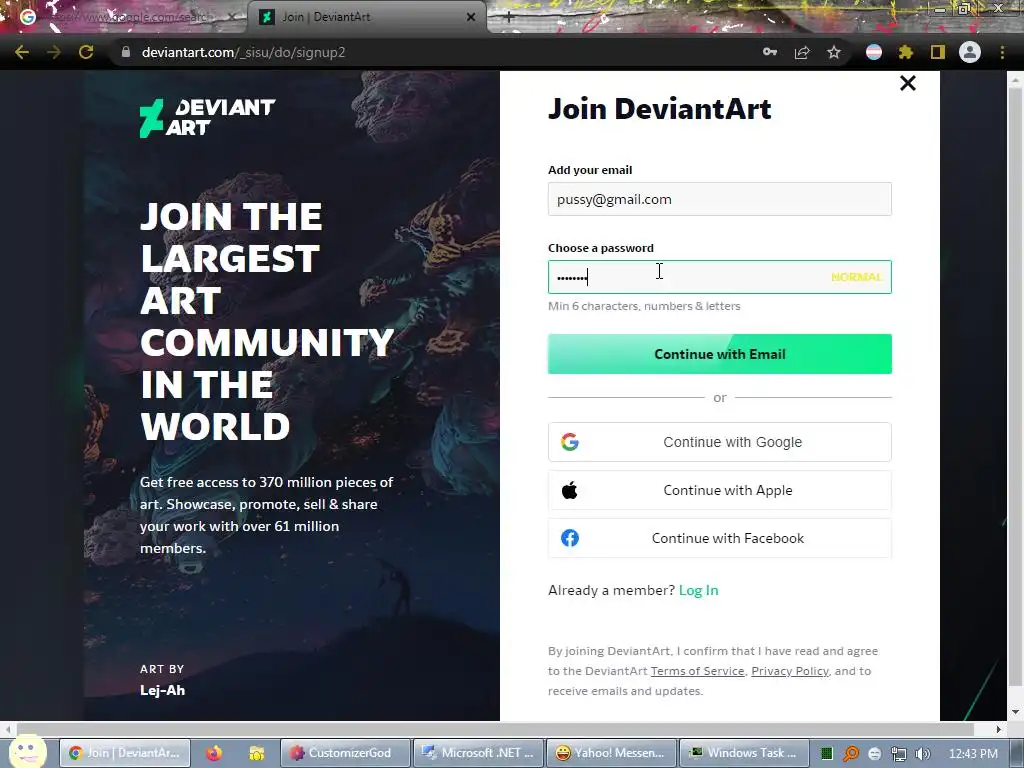Open the Terms of Service link
The width and height of the screenshot is (1024, 768).
click(x=697, y=671)
